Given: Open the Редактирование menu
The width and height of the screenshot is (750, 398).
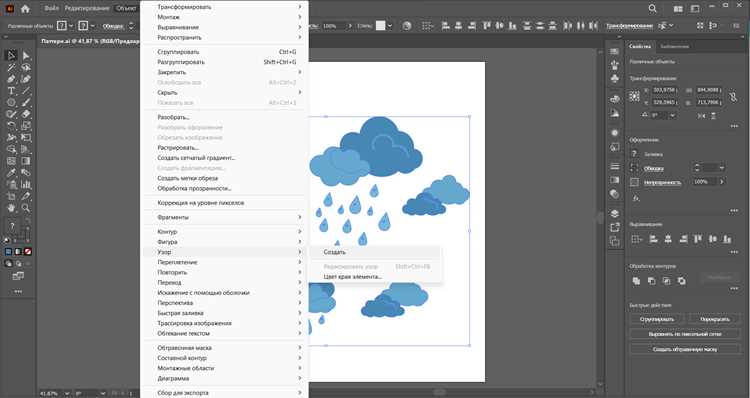Looking at the screenshot, I should 87,9.
